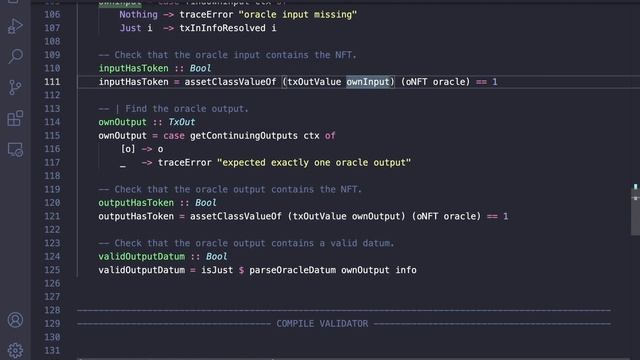Click line number 111 in gutter
The image size is (640, 360).
[52, 82]
